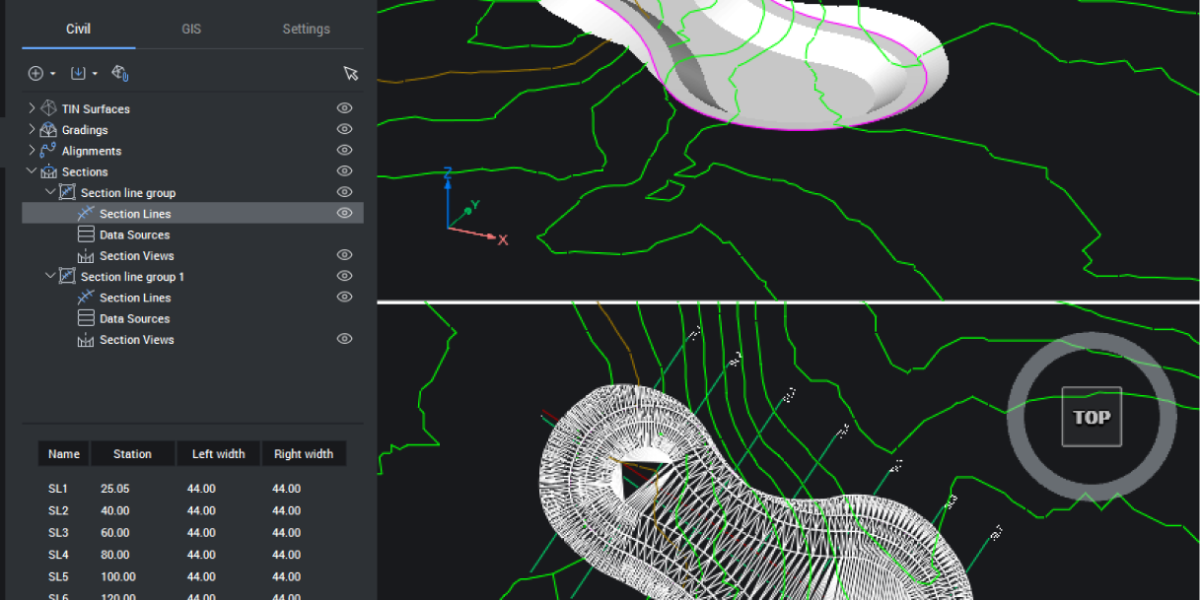Viewport: 1200px width, 600px height.
Task: Toggle eye icon for Section line group 1
Action: (x=345, y=276)
